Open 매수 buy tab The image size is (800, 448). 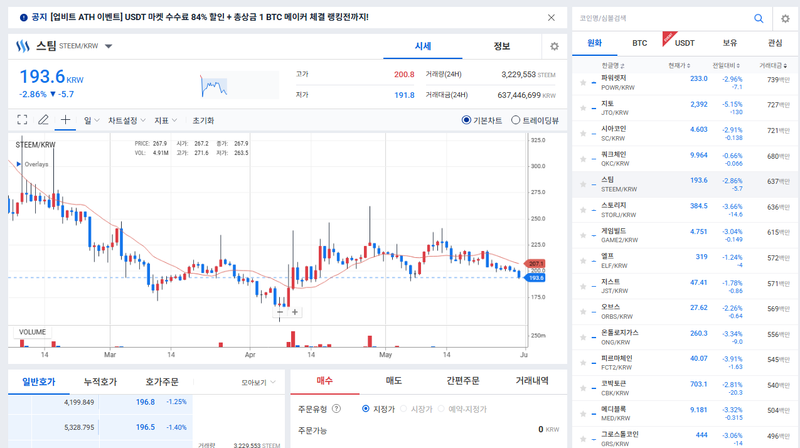point(324,381)
